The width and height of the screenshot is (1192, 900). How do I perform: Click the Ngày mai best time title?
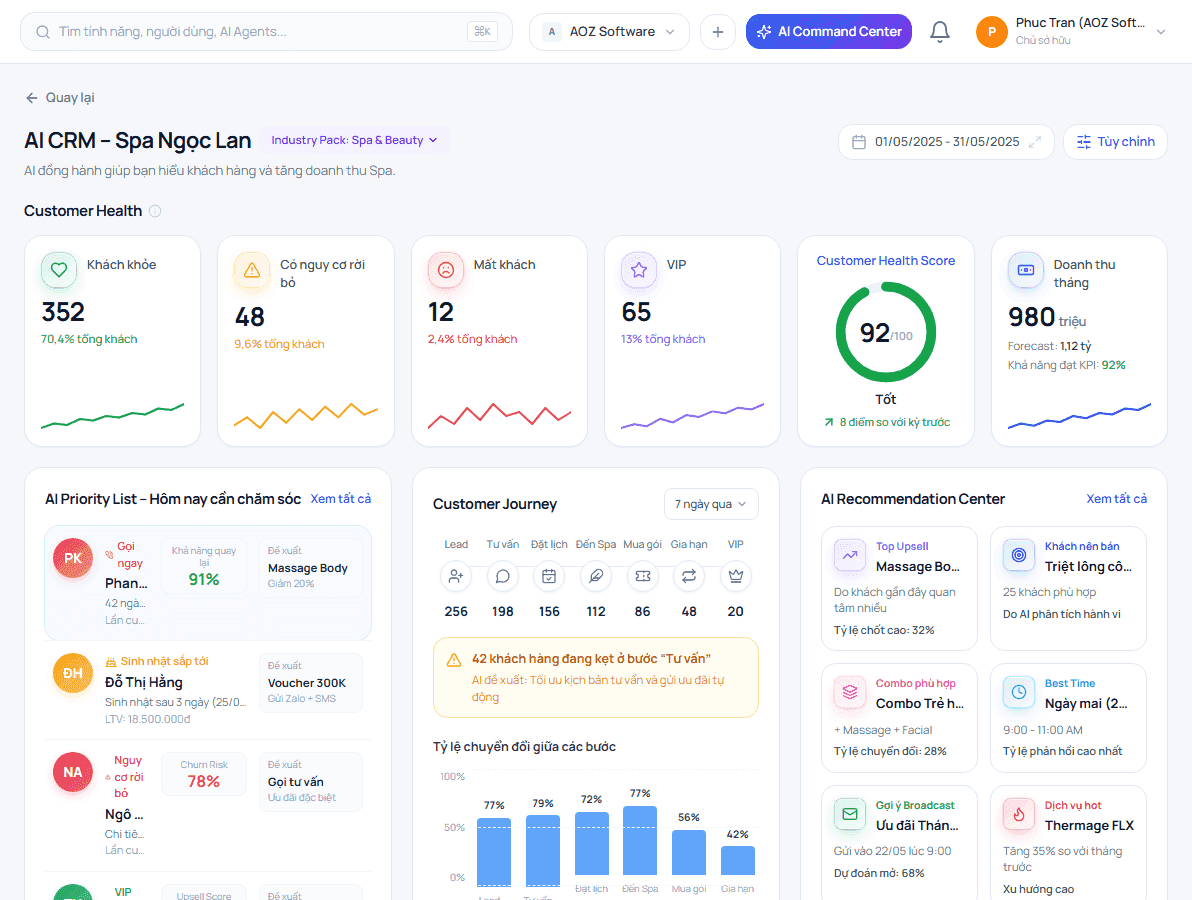click(x=1086, y=704)
